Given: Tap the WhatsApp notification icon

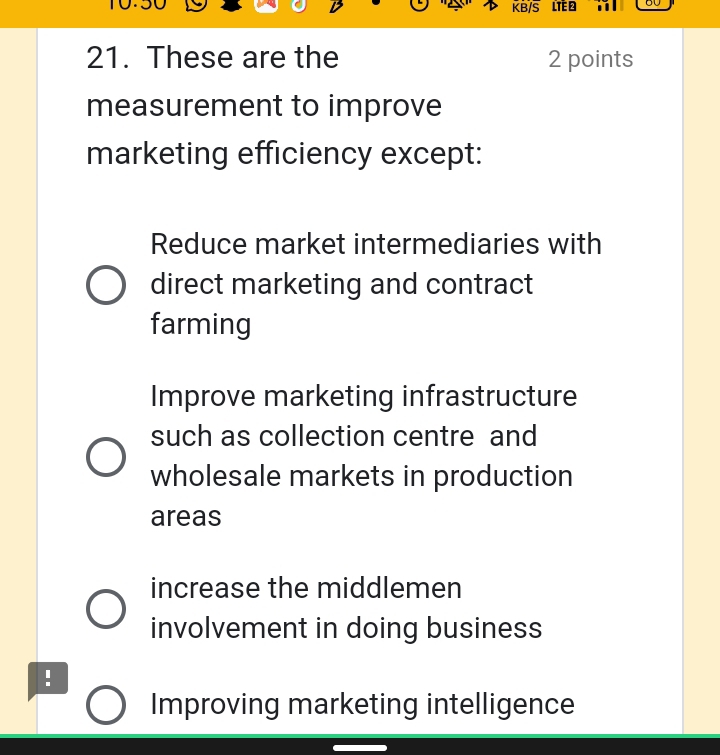Looking at the screenshot, I should pyautogui.click(x=196, y=5).
